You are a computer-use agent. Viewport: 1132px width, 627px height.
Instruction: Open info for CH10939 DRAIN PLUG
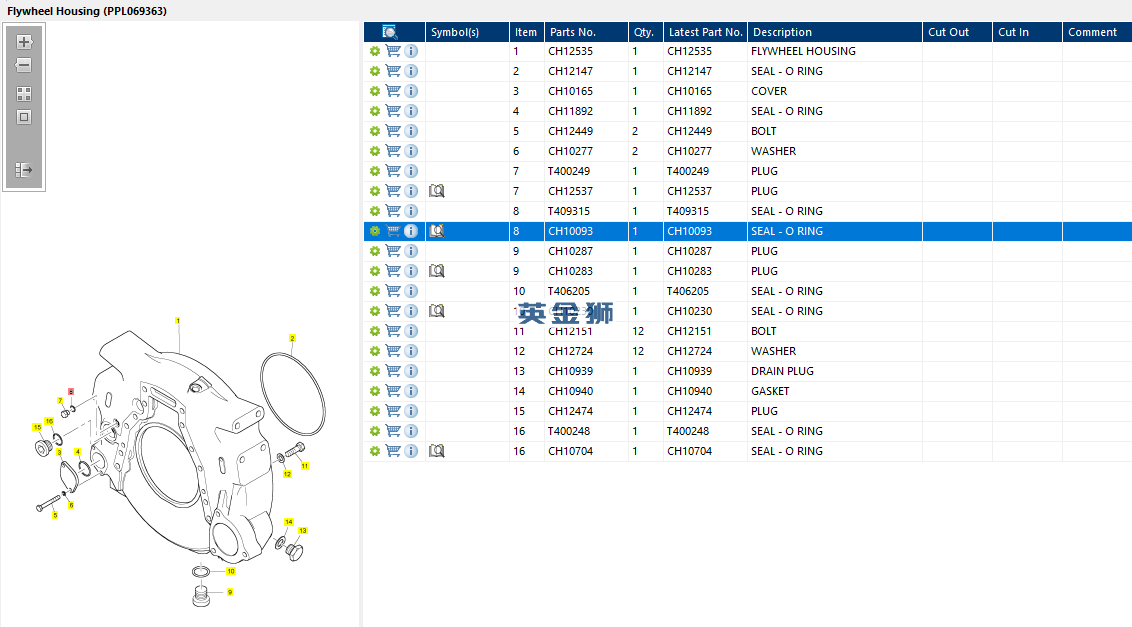tap(411, 371)
